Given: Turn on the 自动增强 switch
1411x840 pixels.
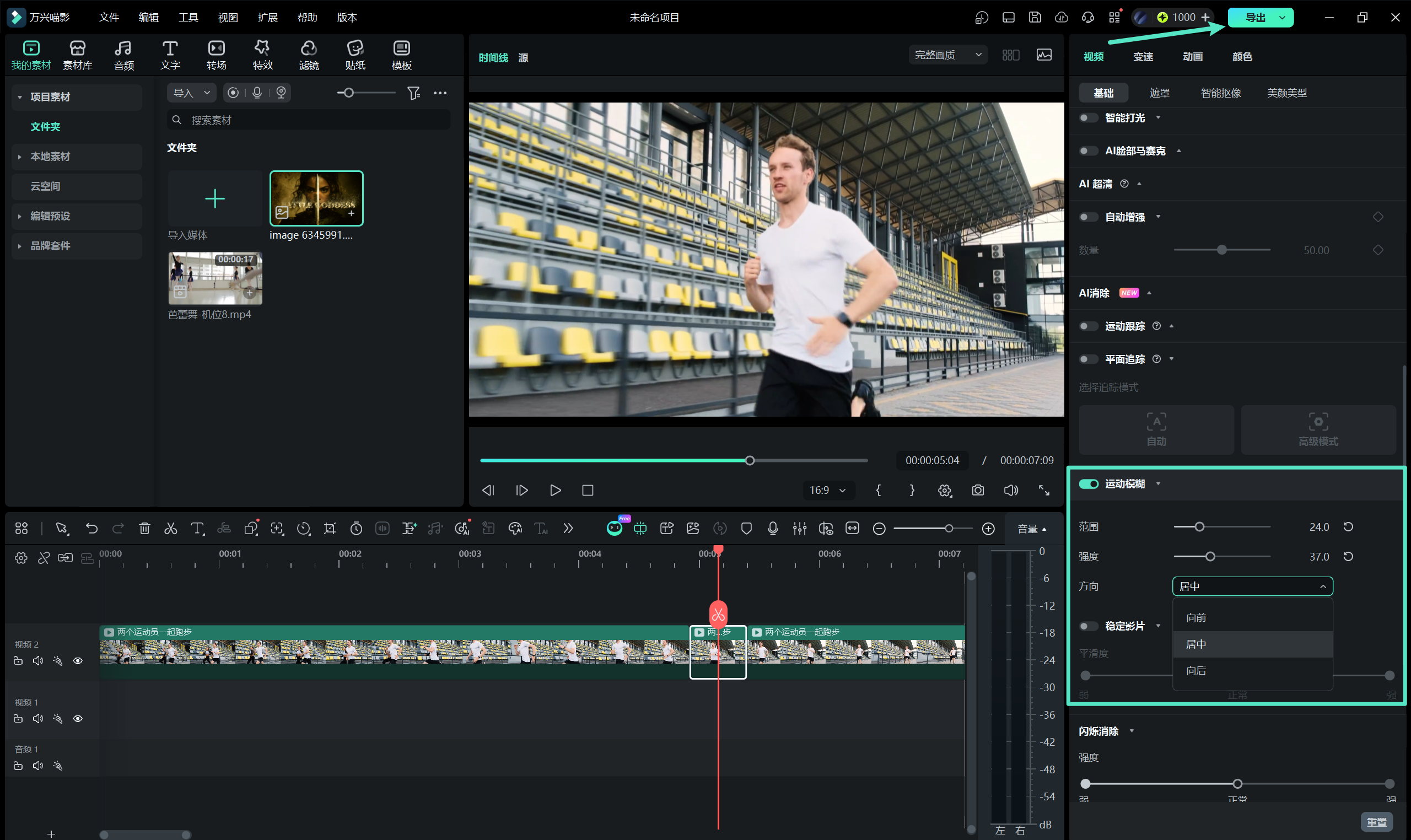Looking at the screenshot, I should click(1089, 217).
